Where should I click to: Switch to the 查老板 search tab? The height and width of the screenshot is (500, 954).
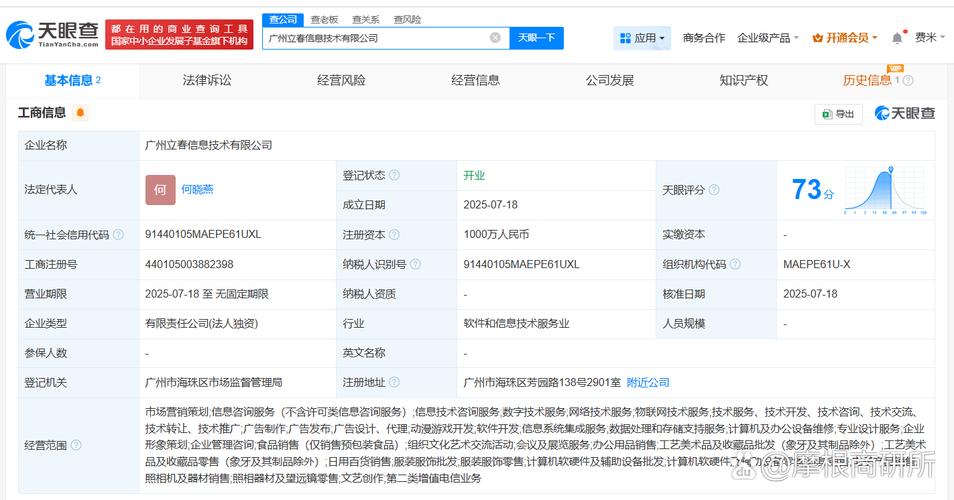pyautogui.click(x=324, y=19)
